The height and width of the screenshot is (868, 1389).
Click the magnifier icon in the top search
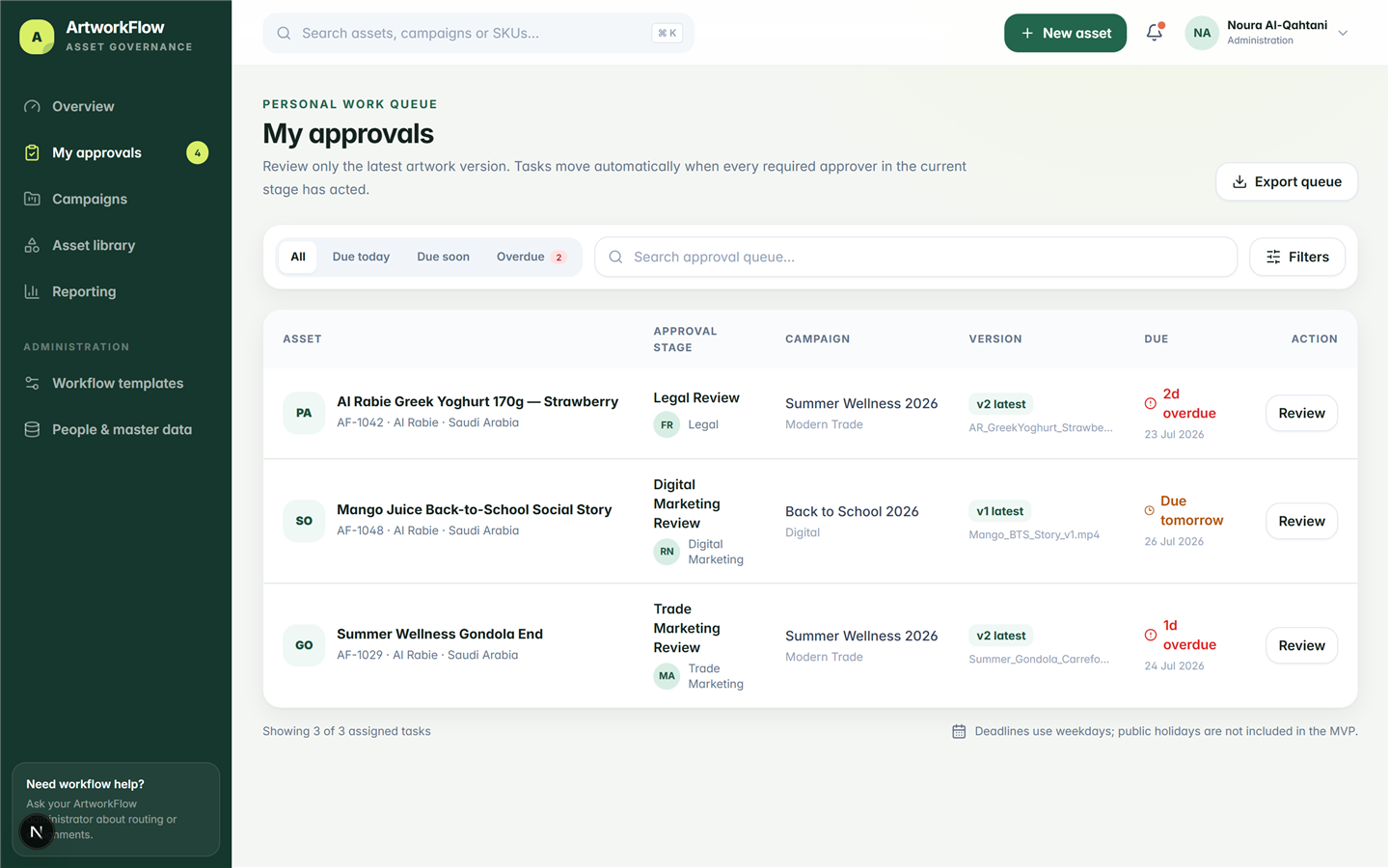284,33
